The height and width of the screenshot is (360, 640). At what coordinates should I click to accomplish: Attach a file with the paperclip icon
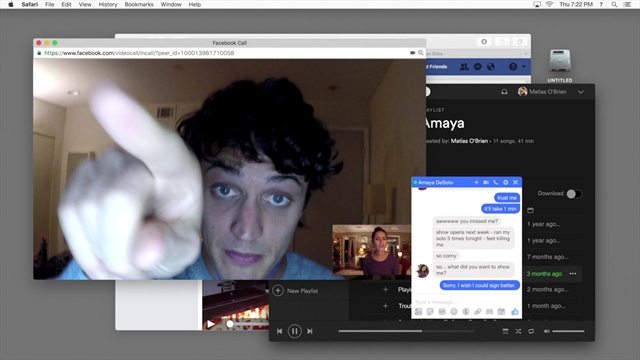pos(477,312)
